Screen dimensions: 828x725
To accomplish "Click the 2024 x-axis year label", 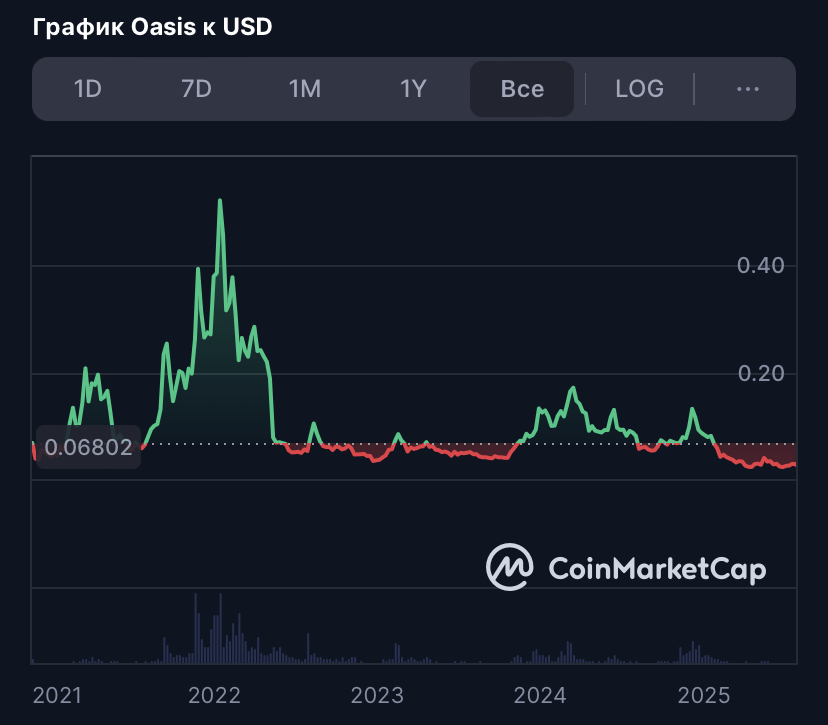I will click(540, 695).
